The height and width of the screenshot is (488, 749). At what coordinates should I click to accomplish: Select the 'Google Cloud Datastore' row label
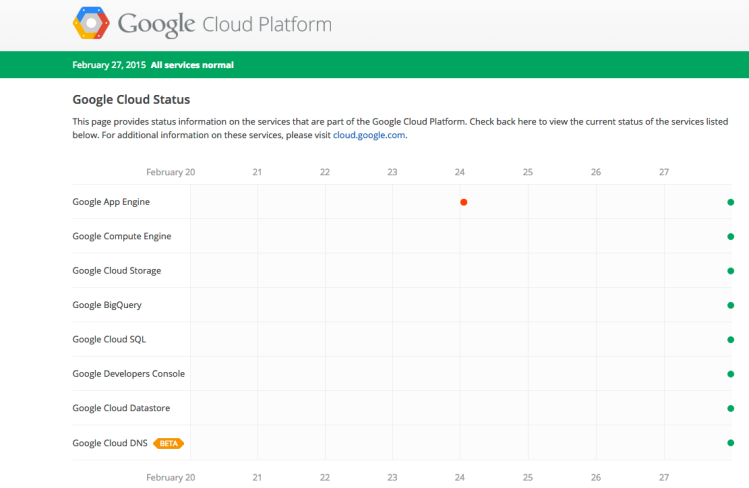coord(121,408)
